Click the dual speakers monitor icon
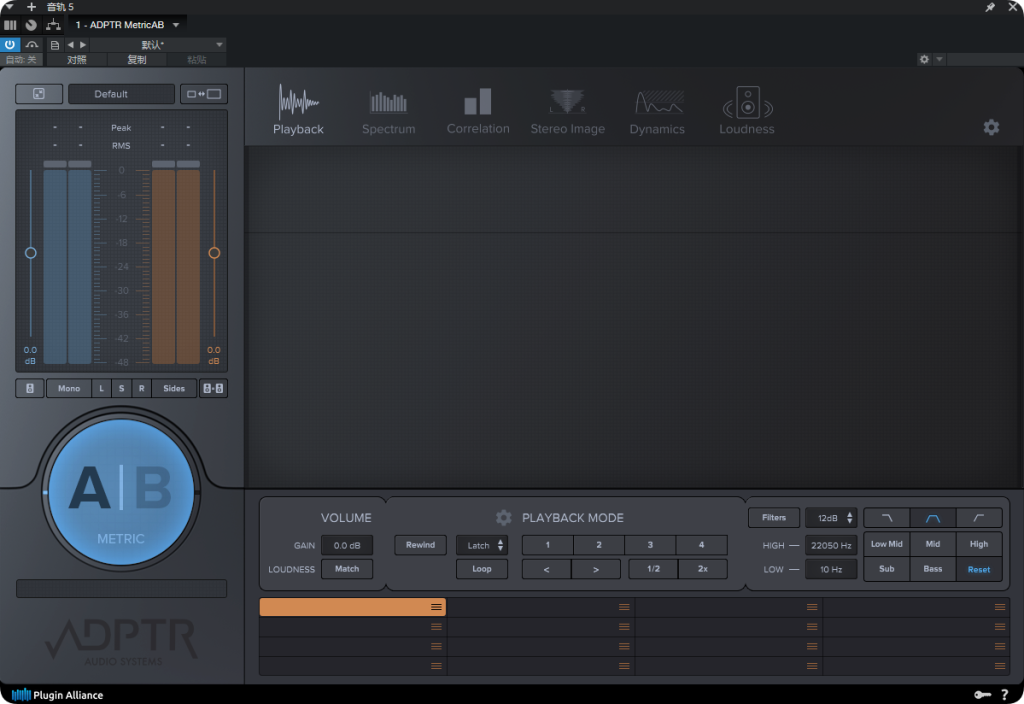Image resolution: width=1024 pixels, height=704 pixels. [x=213, y=389]
